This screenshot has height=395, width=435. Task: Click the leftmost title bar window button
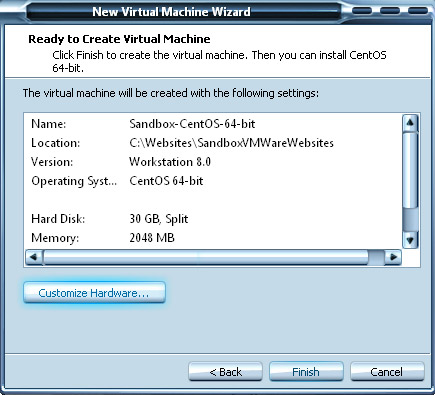point(362,11)
